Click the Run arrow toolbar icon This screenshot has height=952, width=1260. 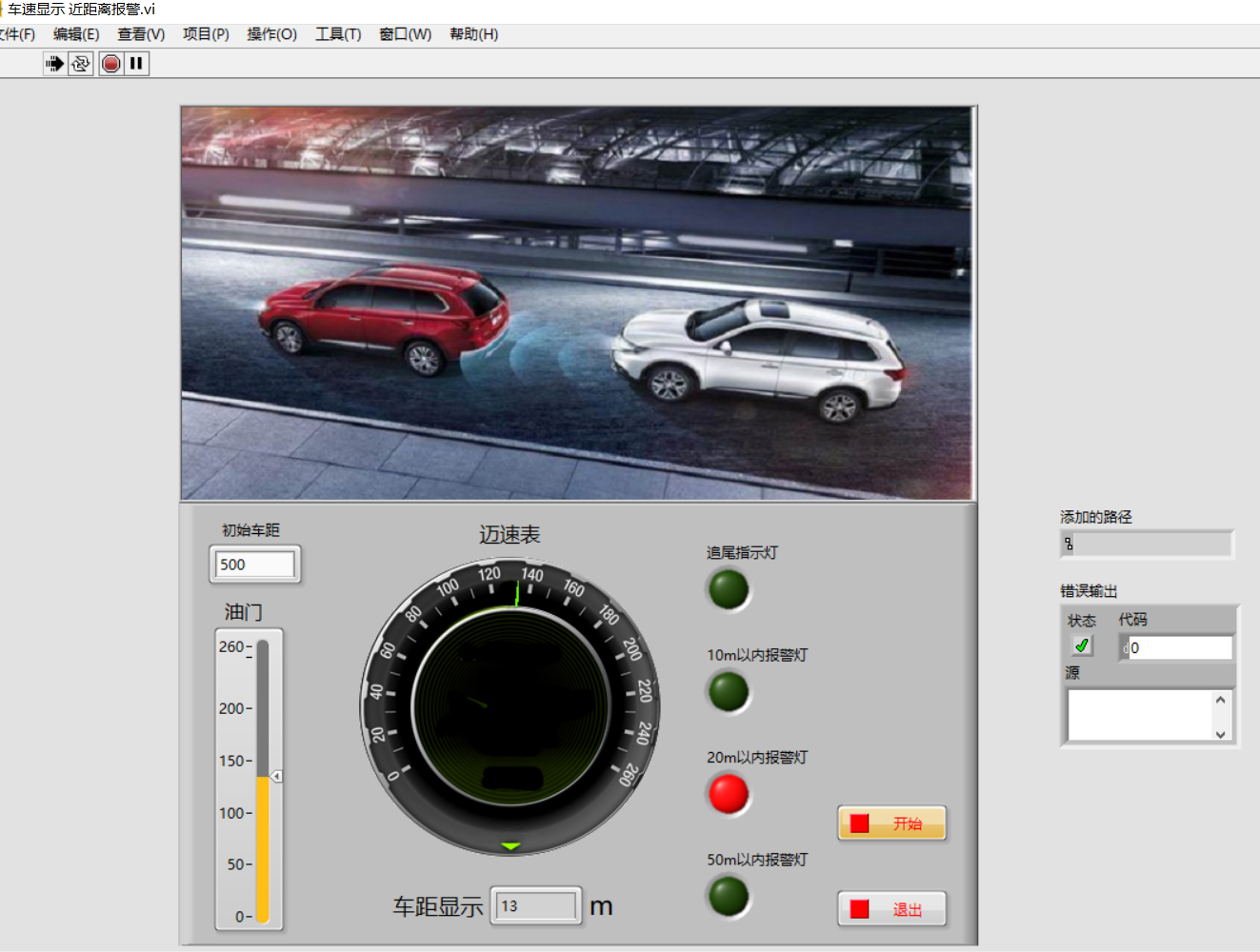coord(54,64)
